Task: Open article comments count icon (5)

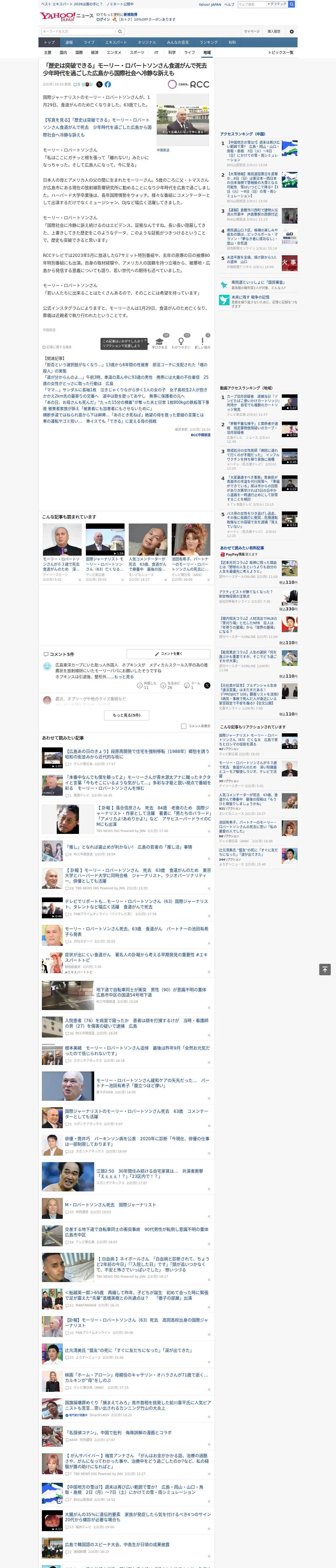Action: click(x=77, y=85)
